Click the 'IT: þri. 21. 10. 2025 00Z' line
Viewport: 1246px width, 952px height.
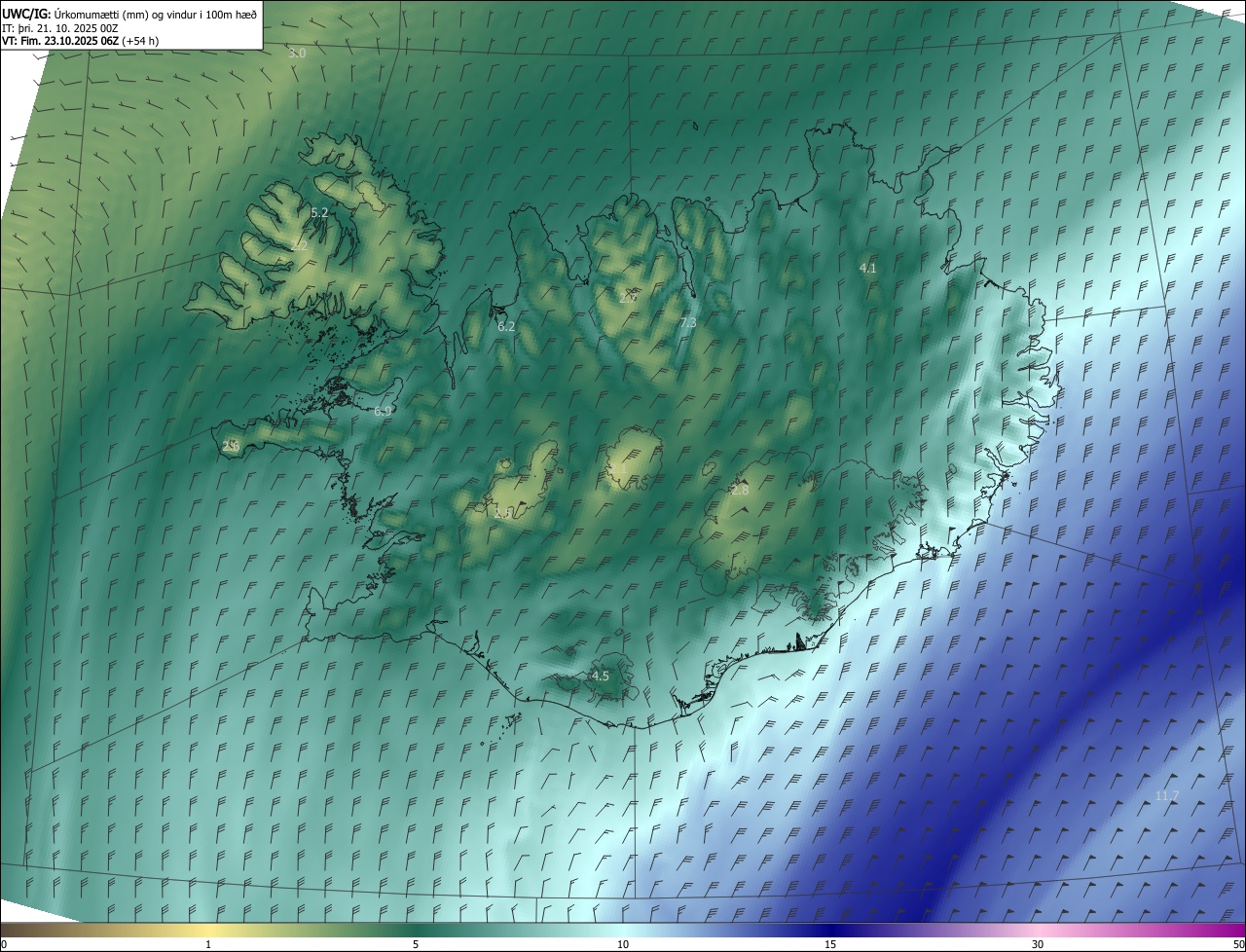60,27
